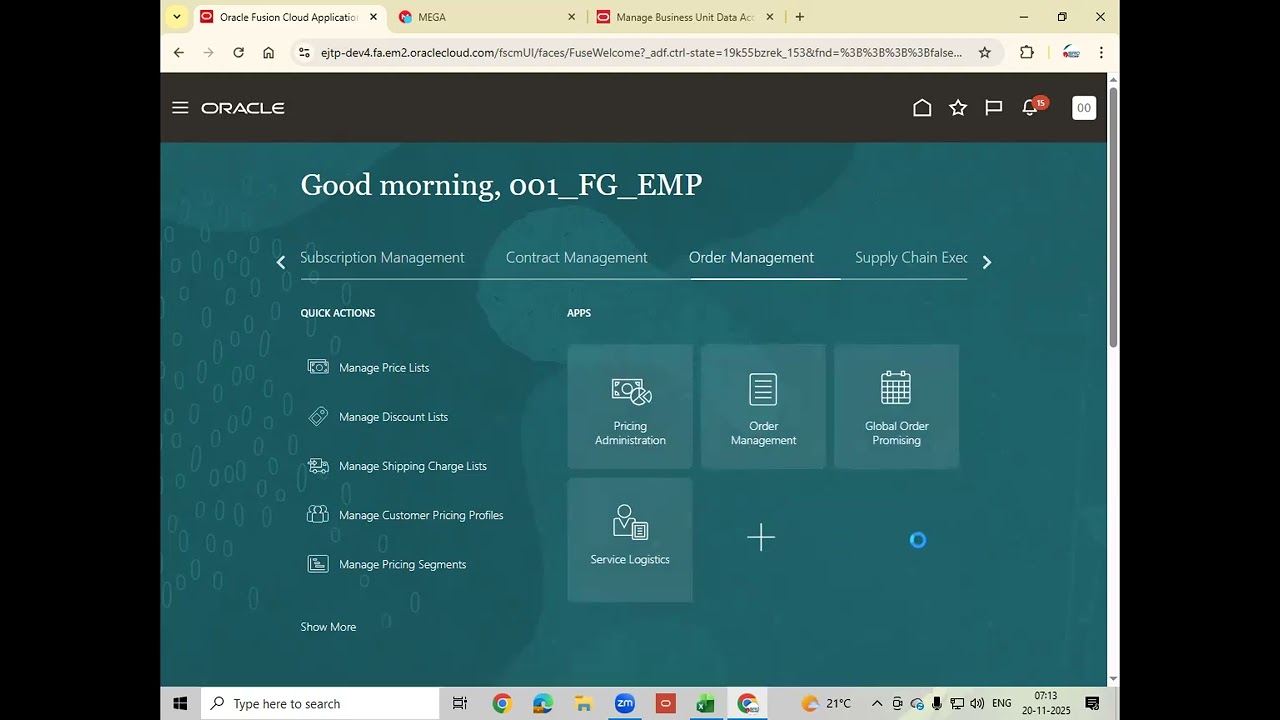Viewport: 1280px width, 720px height.
Task: Go back in browser history
Action: point(179,53)
